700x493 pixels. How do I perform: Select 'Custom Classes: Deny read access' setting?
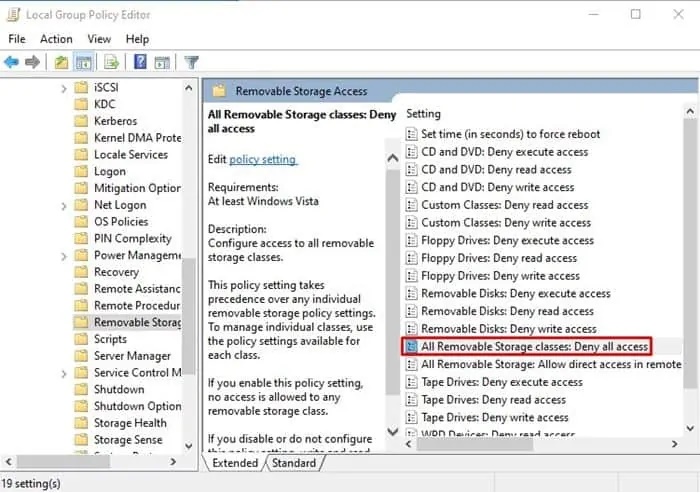[x=504, y=205]
